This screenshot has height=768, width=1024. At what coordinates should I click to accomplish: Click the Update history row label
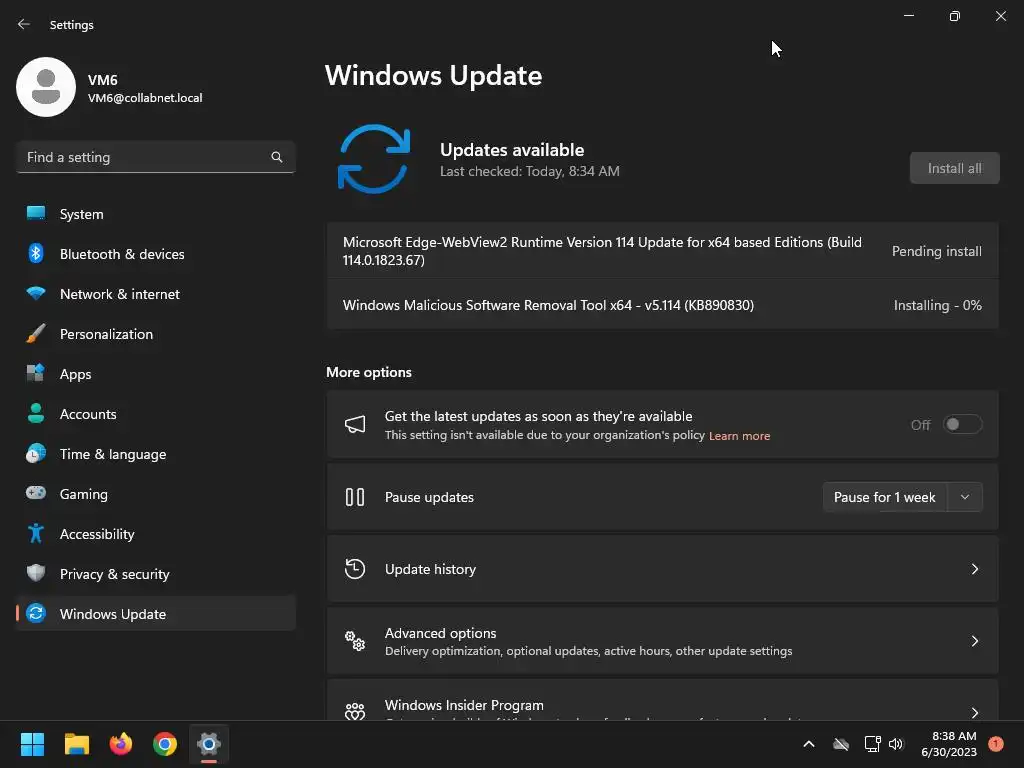[430, 569]
